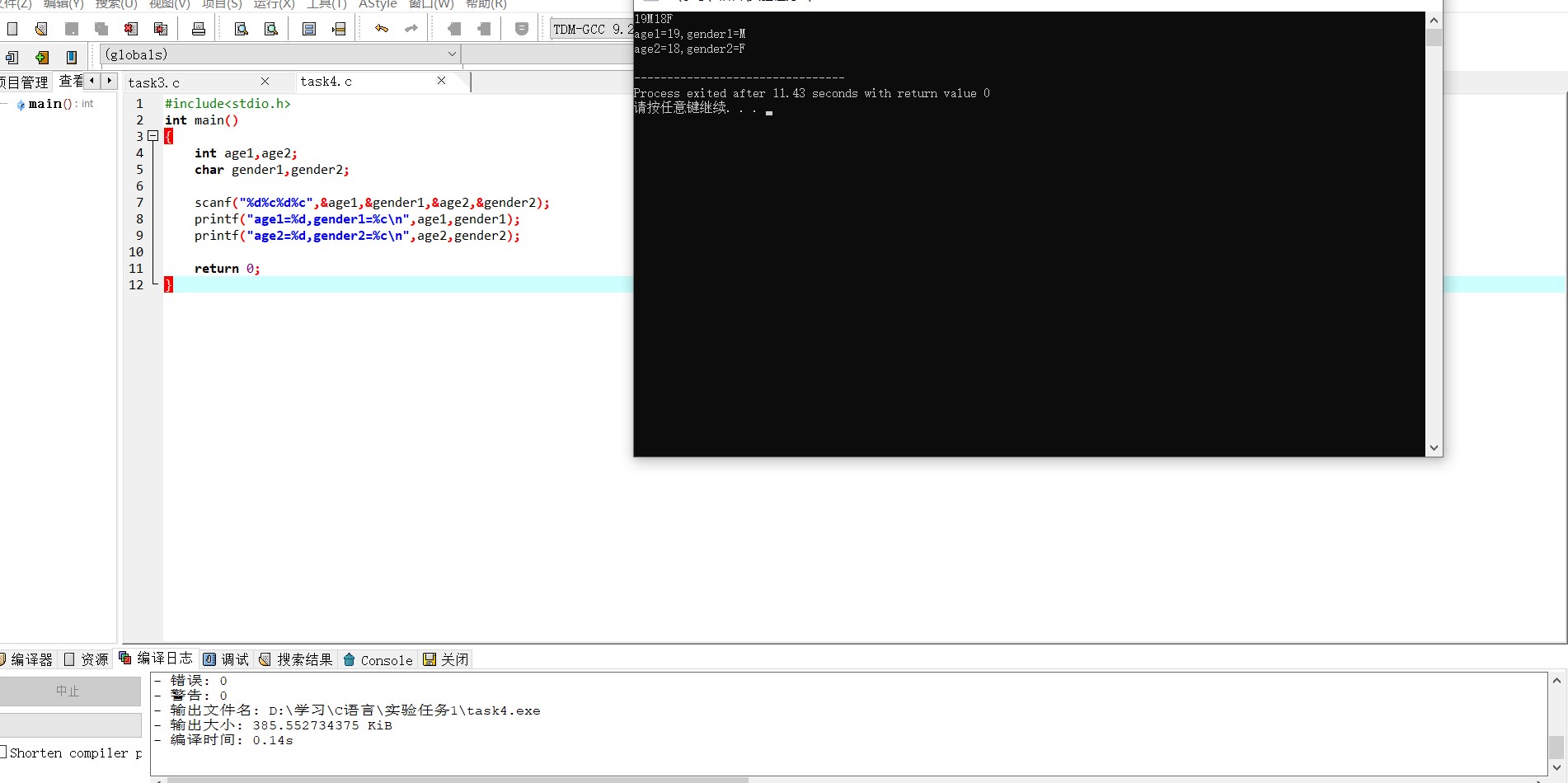Viewport: 1568px width, 783px height.
Task: Click the 关闭 tab to close bottom panel
Action: [445, 659]
